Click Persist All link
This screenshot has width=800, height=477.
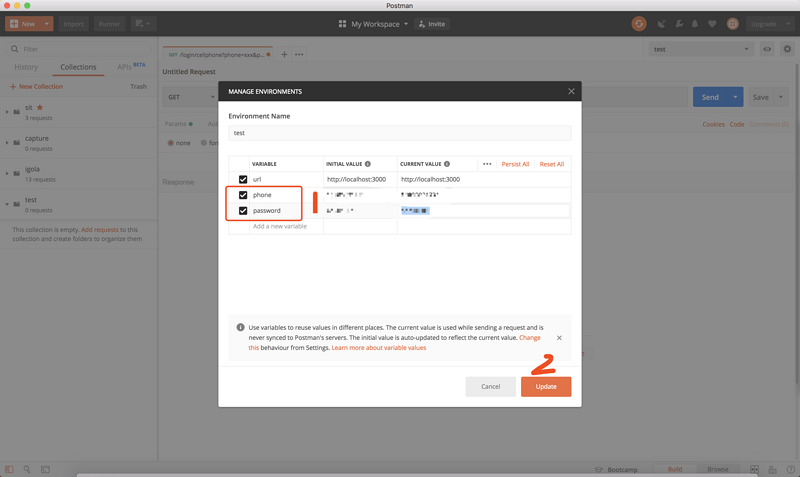tap(515, 164)
